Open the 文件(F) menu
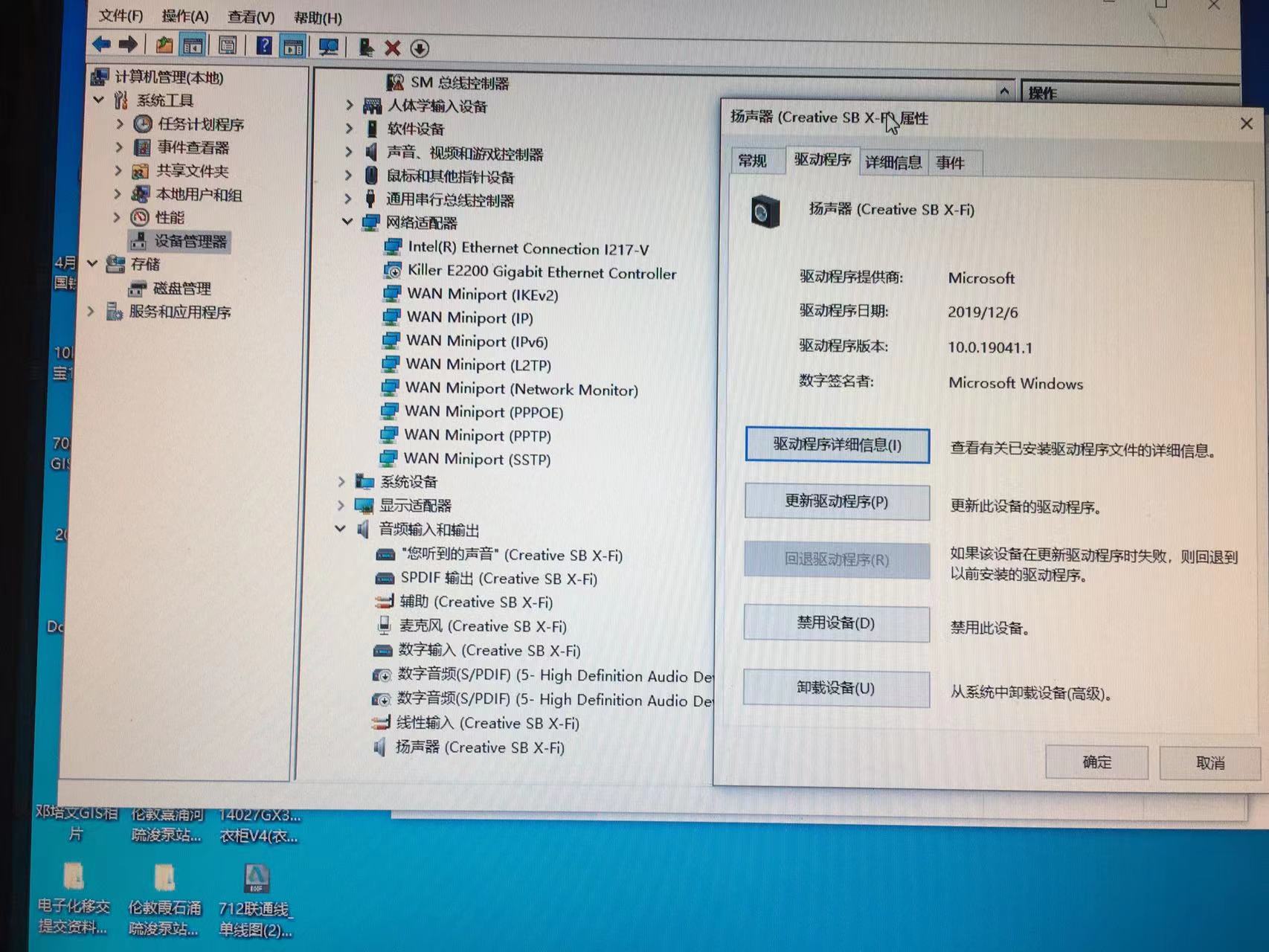This screenshot has height=952, width=1269. (121, 16)
